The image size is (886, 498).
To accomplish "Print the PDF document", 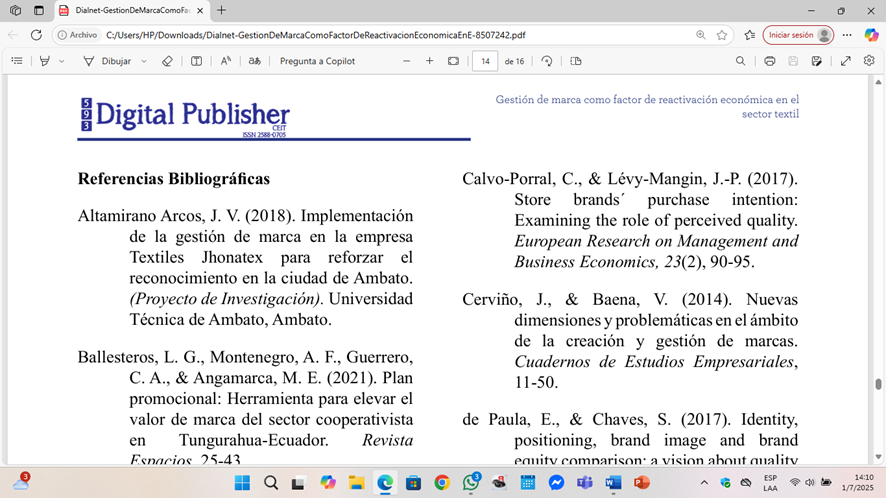I will (770, 61).
